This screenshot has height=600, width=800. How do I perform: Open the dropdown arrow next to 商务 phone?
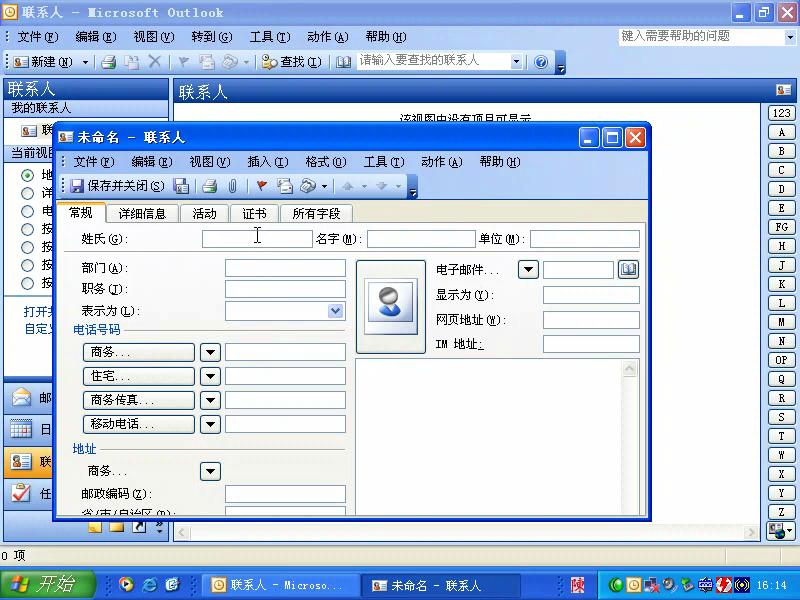pyautogui.click(x=210, y=352)
